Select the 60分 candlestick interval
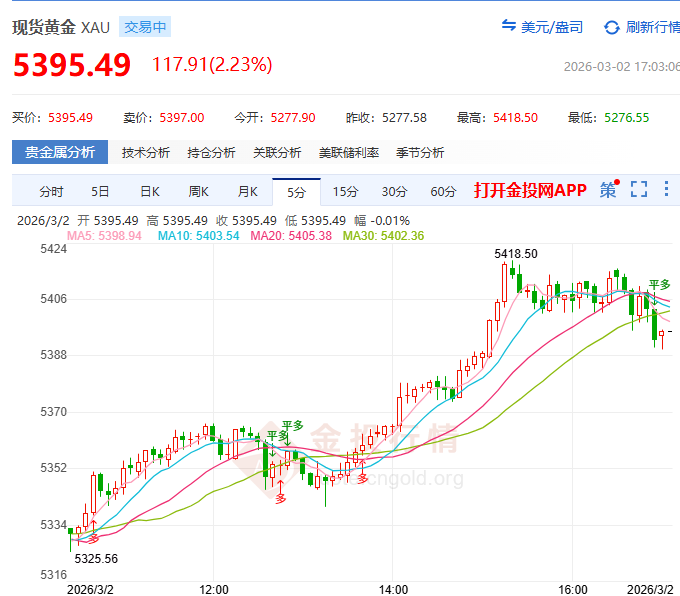Viewport: 680px width, 596px height. pyautogui.click(x=443, y=191)
